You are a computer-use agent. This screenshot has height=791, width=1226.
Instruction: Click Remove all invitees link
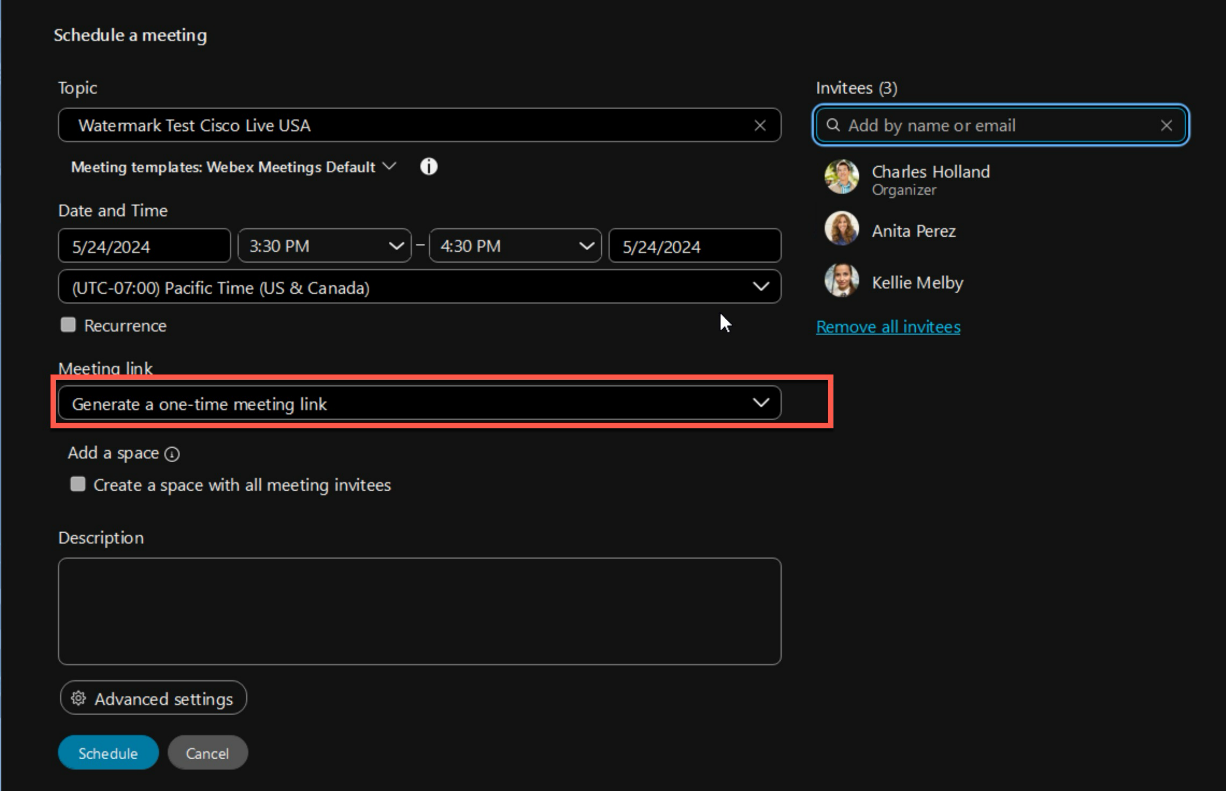[888, 327]
